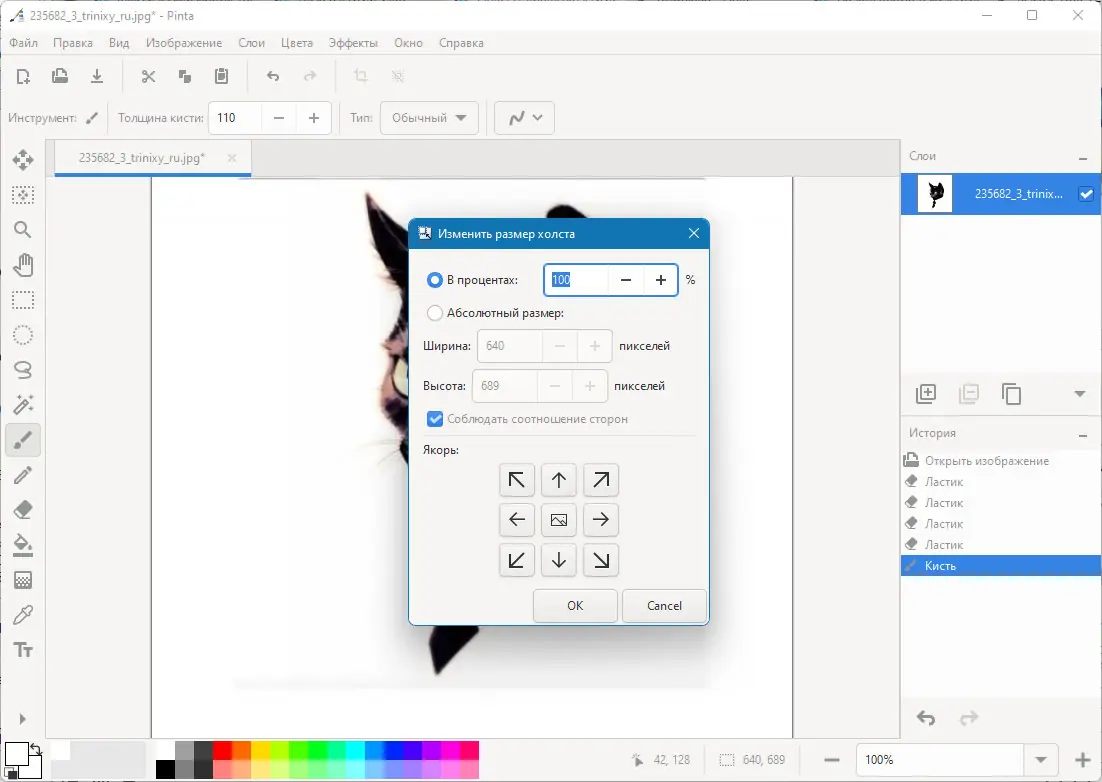This screenshot has height=782, width=1102.
Task: Collapse the 'История' panel
Action: tap(1083, 434)
